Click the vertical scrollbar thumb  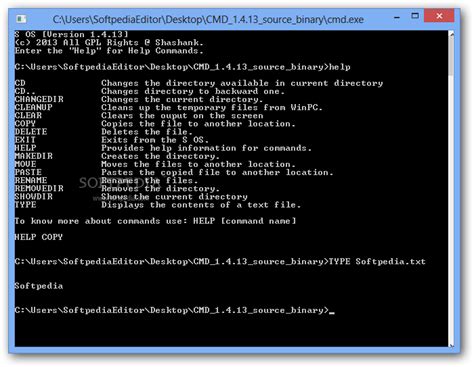point(451,57)
